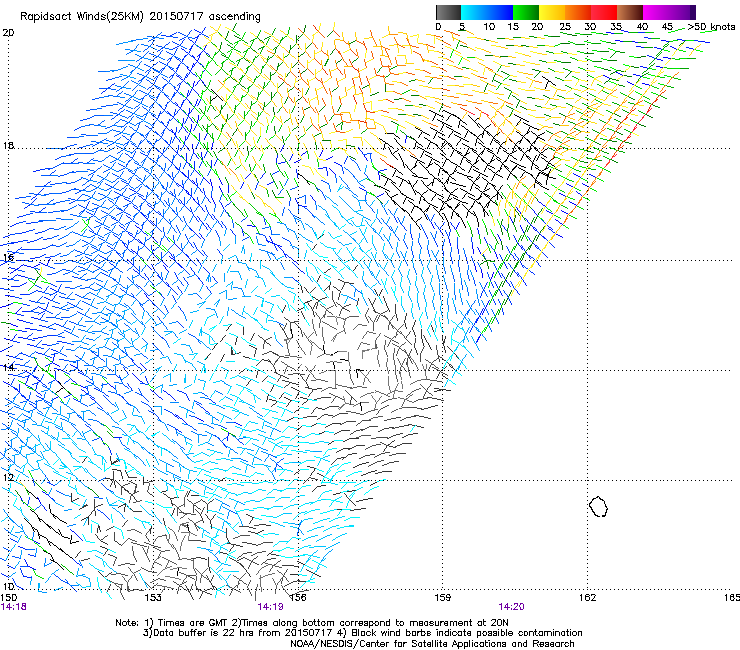Click the '>50 knots' legend label
This screenshot has width=740, height=650.
[x=711, y=27]
